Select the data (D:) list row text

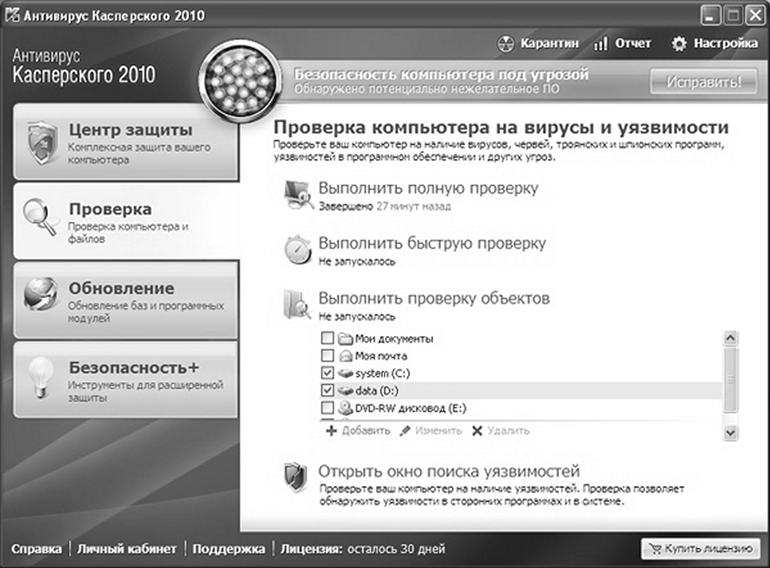click(377, 391)
